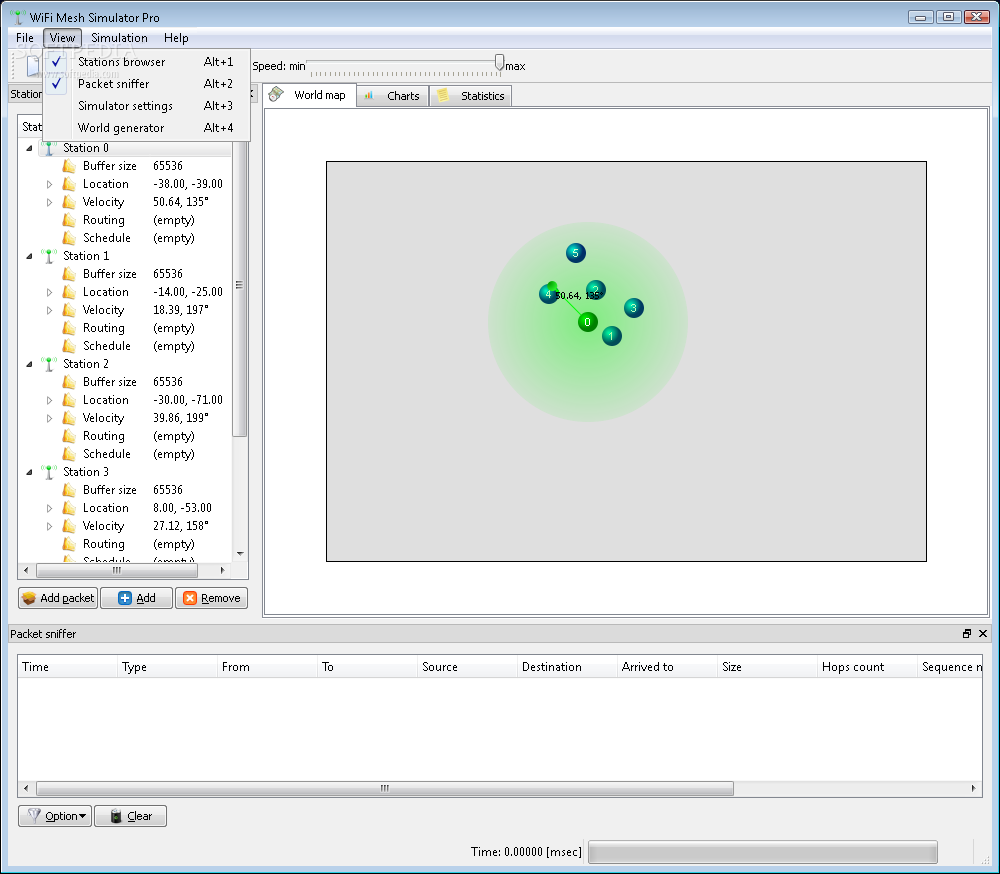This screenshot has height=874, width=1000.
Task: Click the blue plus icon on Add
Action: (125, 598)
